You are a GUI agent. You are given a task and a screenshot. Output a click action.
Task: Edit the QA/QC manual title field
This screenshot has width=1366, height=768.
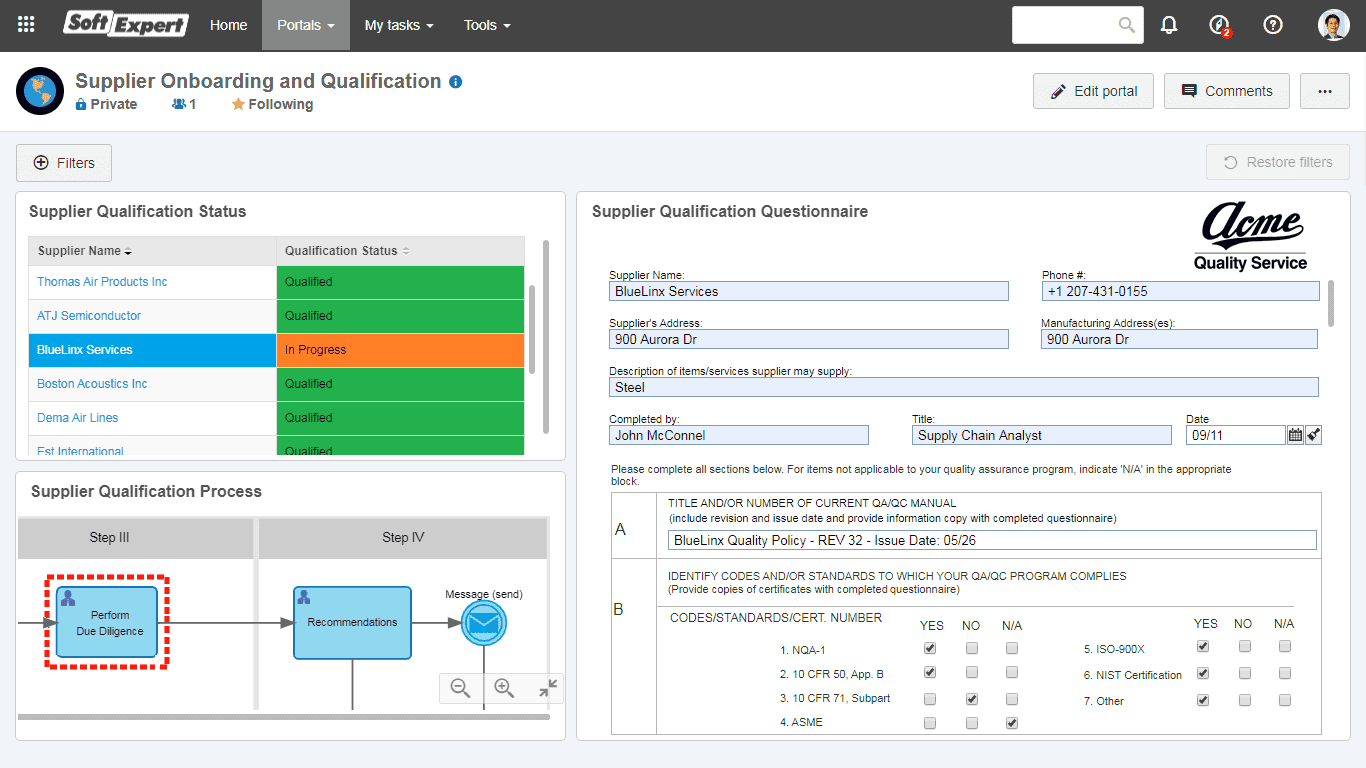click(992, 540)
